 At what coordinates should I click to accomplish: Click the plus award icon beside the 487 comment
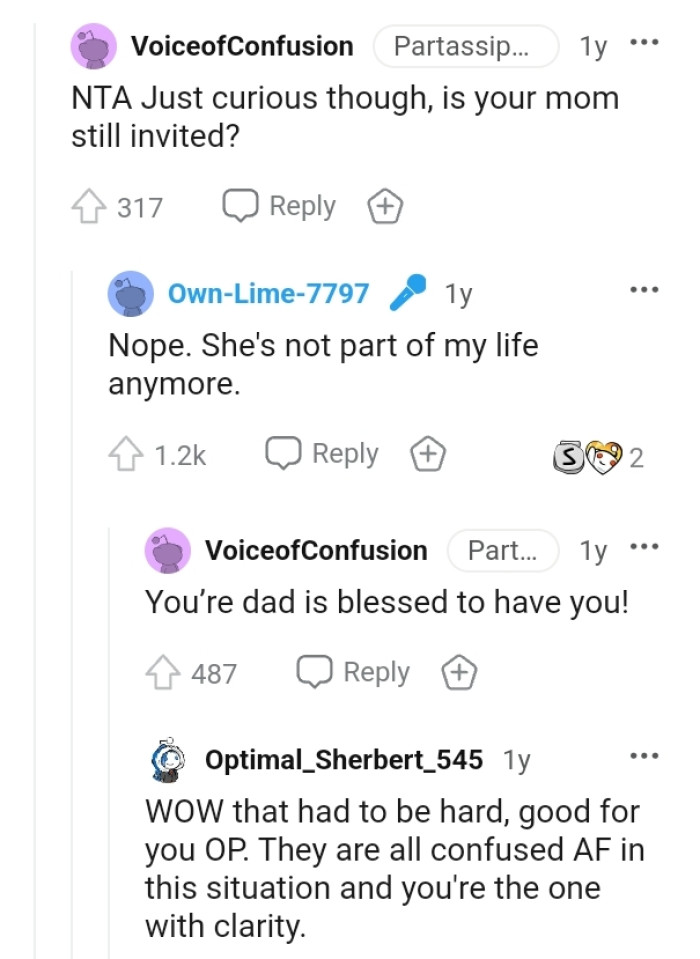(x=458, y=672)
